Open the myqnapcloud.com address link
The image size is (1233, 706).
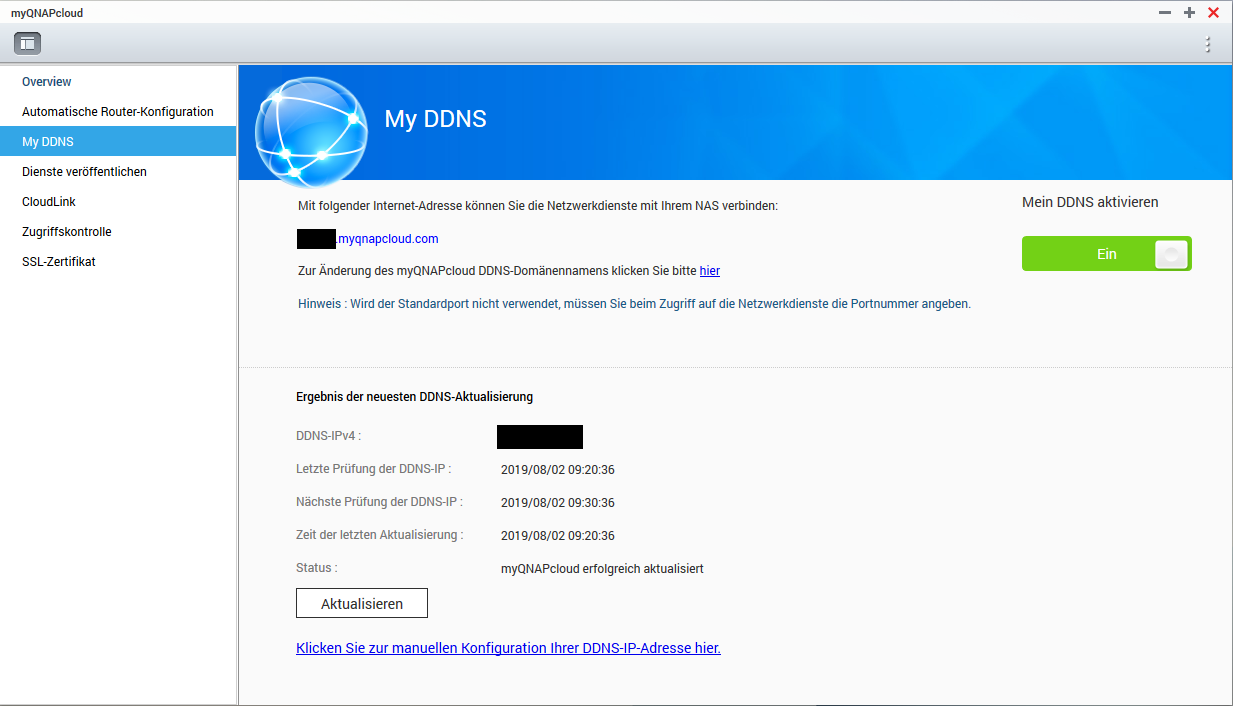(x=388, y=239)
